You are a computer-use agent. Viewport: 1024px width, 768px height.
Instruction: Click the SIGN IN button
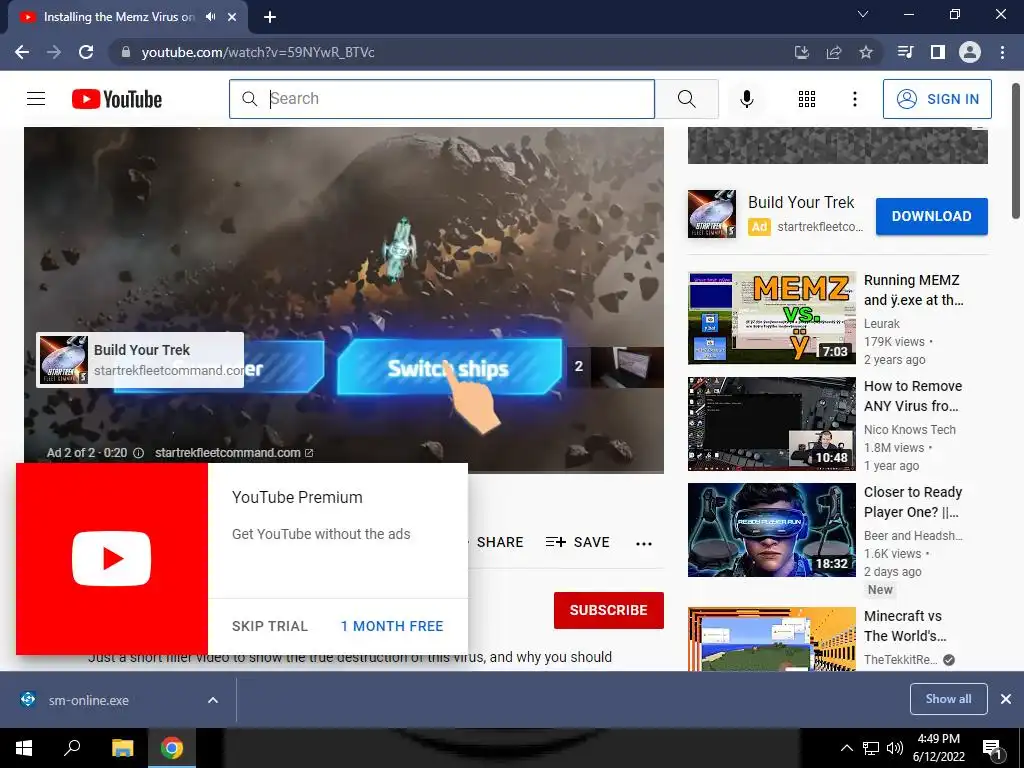(937, 99)
